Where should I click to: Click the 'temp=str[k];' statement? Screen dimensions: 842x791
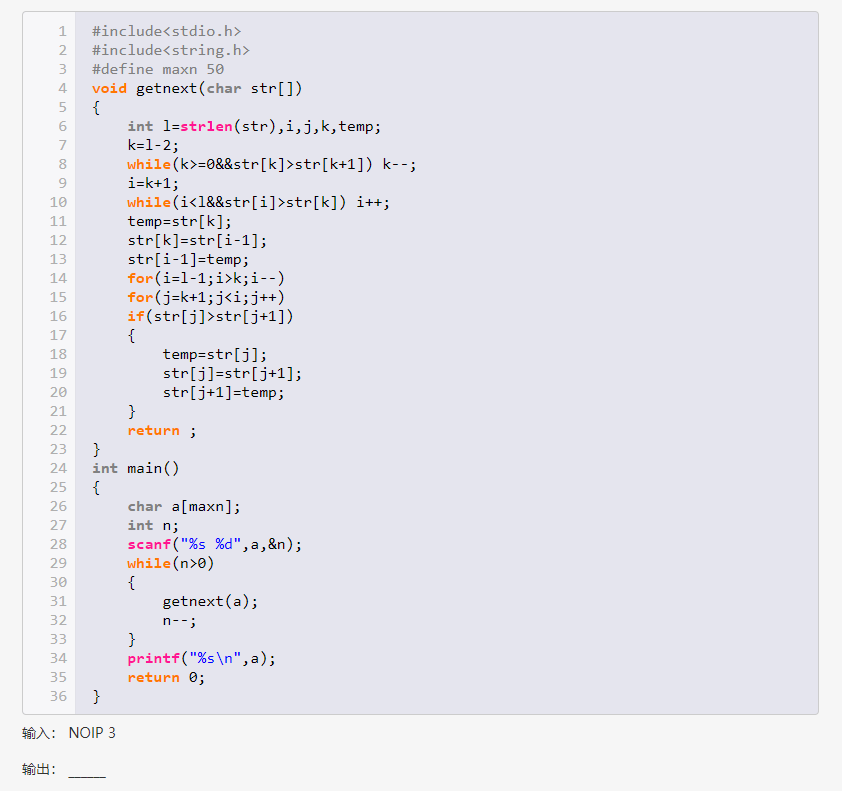[x=179, y=221]
